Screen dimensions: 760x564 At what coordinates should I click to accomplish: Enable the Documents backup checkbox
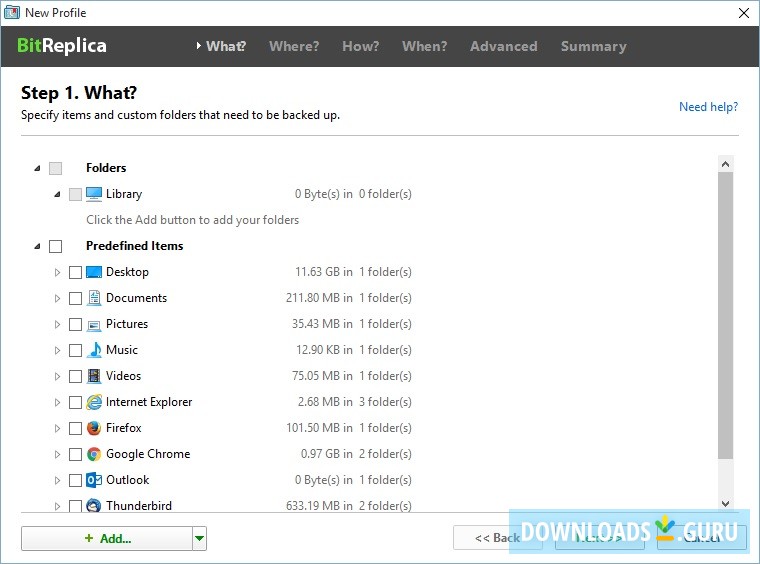click(x=75, y=298)
